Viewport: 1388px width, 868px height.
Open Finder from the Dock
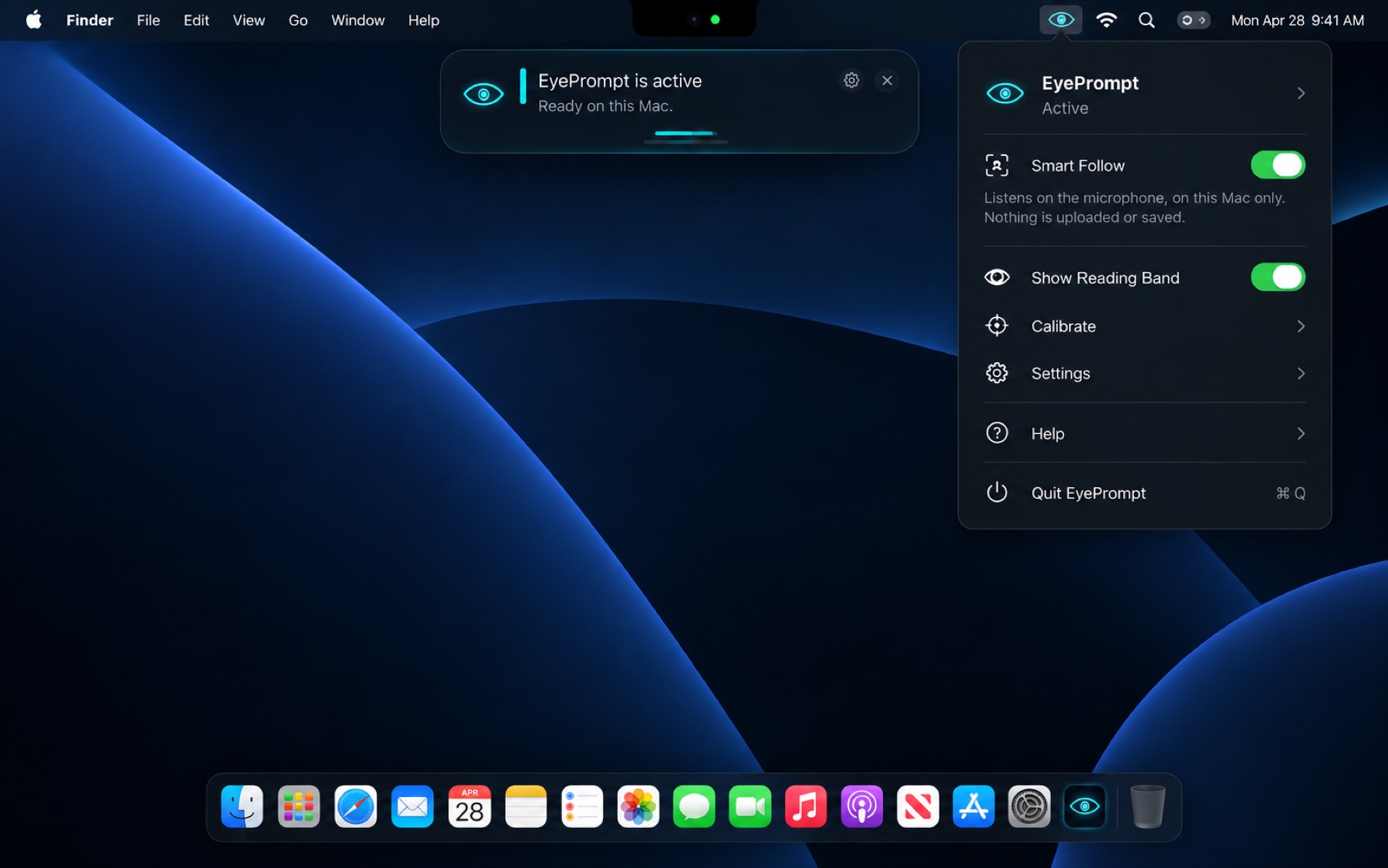coord(242,807)
